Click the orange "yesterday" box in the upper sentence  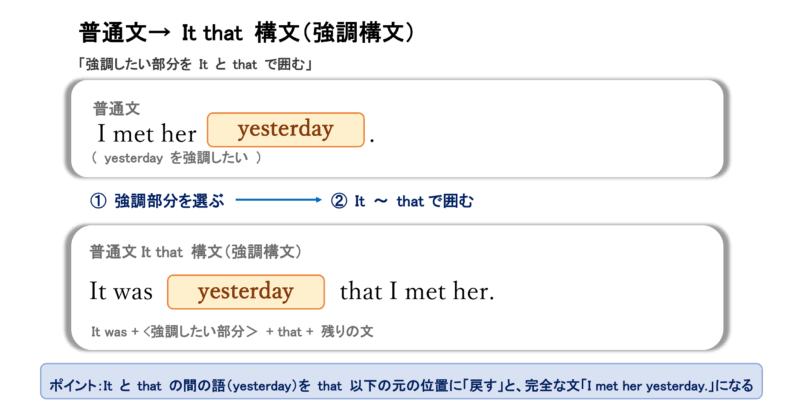click(285, 130)
